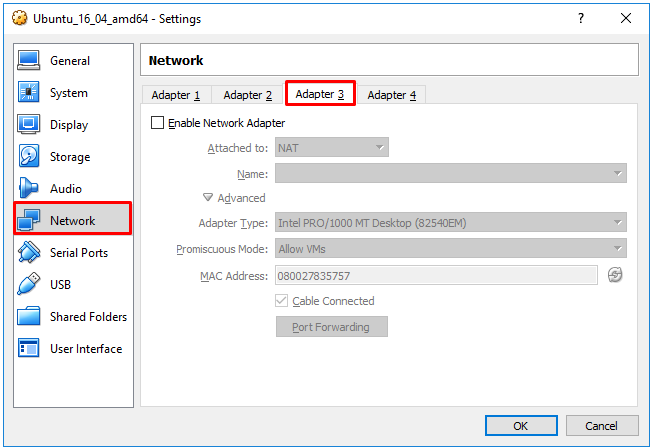The width and height of the screenshot is (652, 448).
Task: Open the General settings icon
Action: (28, 61)
